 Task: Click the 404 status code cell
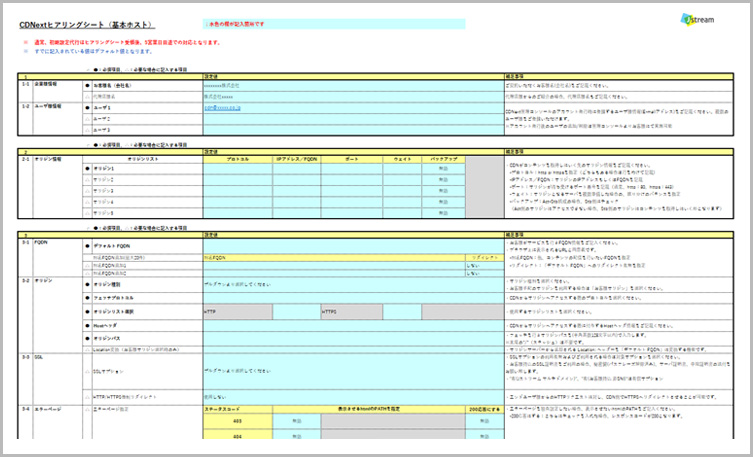coord(238,435)
